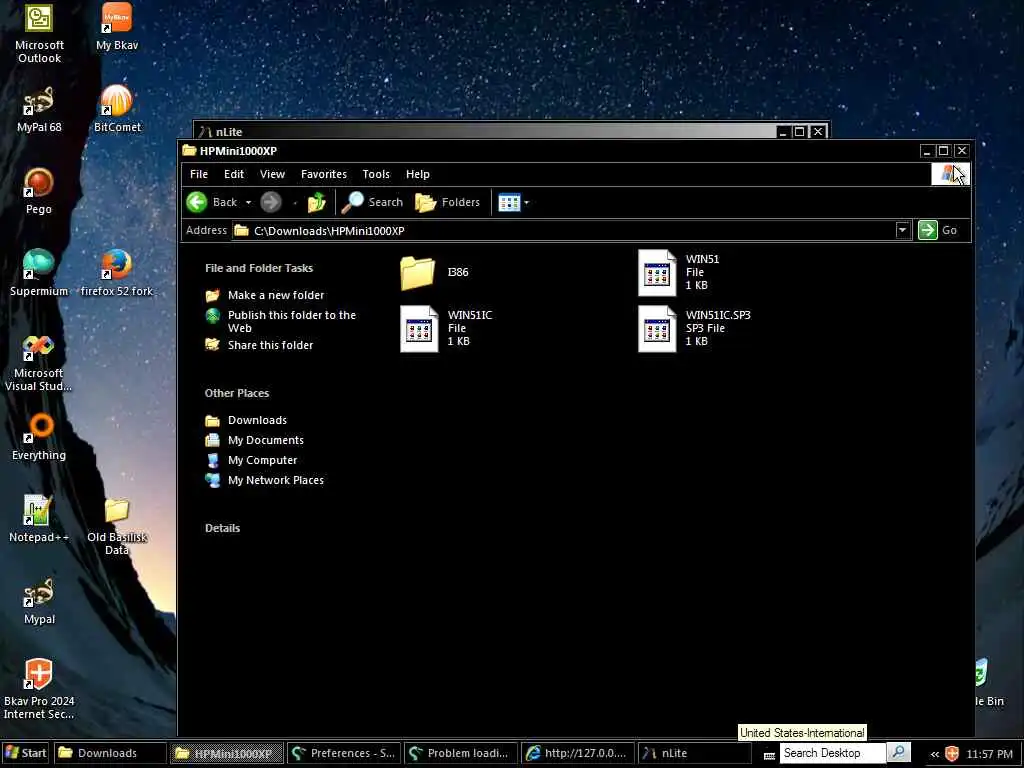Click Bkav shield tray icon
Image resolution: width=1024 pixels, height=768 pixels.
pos(952,754)
